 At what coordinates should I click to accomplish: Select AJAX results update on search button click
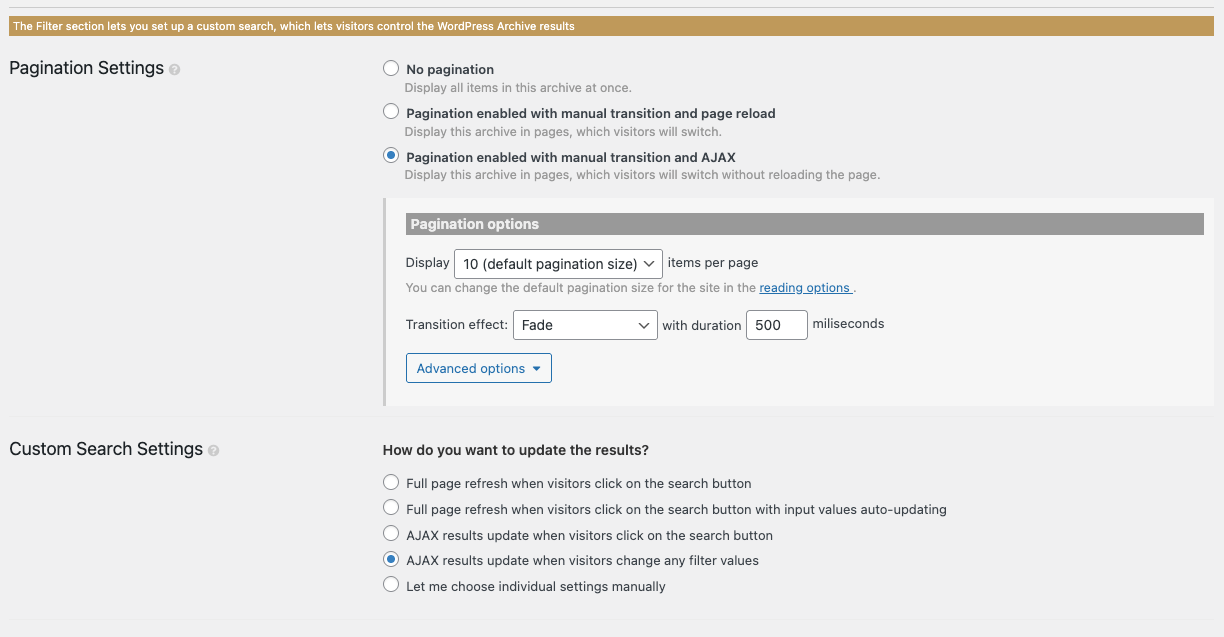[x=391, y=535]
